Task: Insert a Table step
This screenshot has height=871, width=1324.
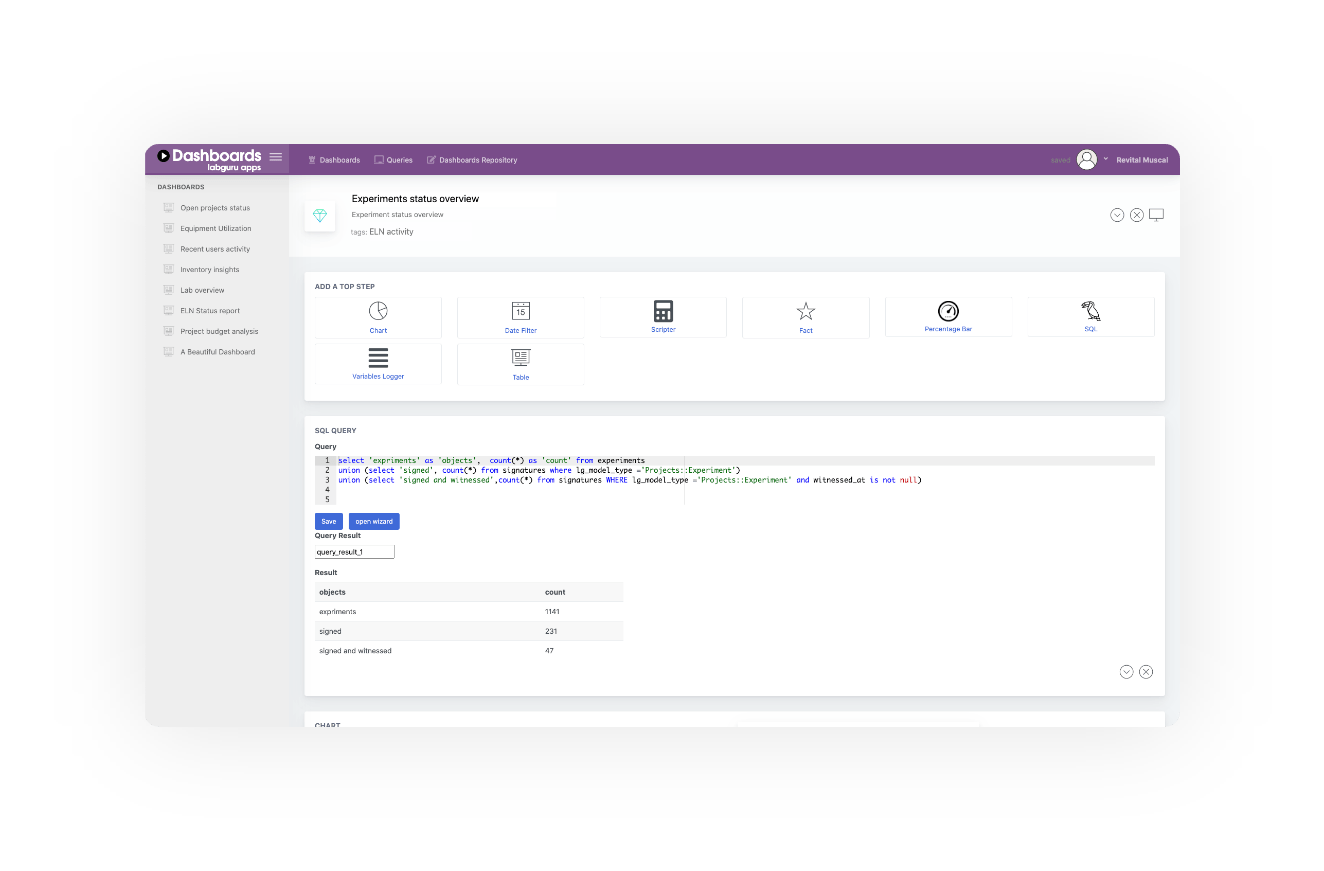Action: coord(520,359)
